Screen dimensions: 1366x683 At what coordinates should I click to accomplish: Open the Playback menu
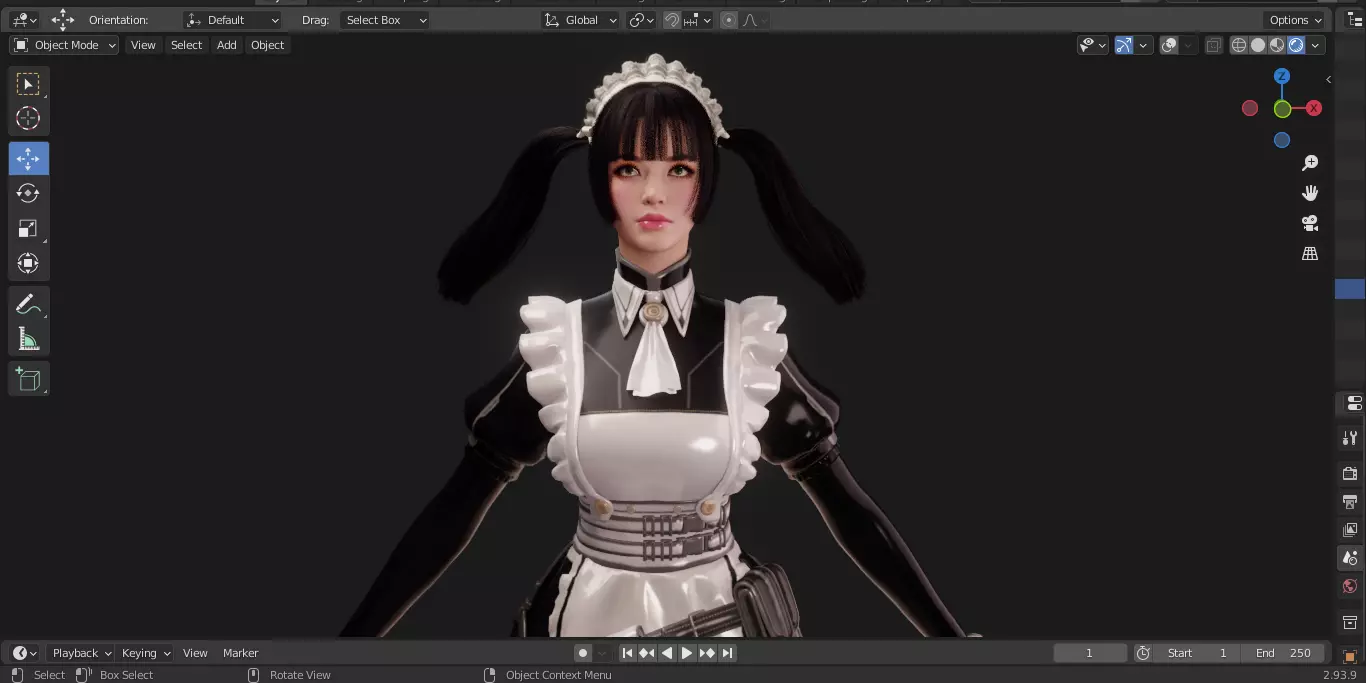click(x=81, y=653)
